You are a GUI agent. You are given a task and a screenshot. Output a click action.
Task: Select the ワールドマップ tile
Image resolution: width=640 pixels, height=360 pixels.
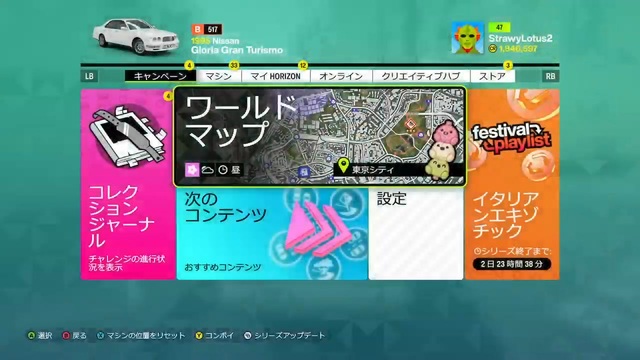tap(320, 137)
